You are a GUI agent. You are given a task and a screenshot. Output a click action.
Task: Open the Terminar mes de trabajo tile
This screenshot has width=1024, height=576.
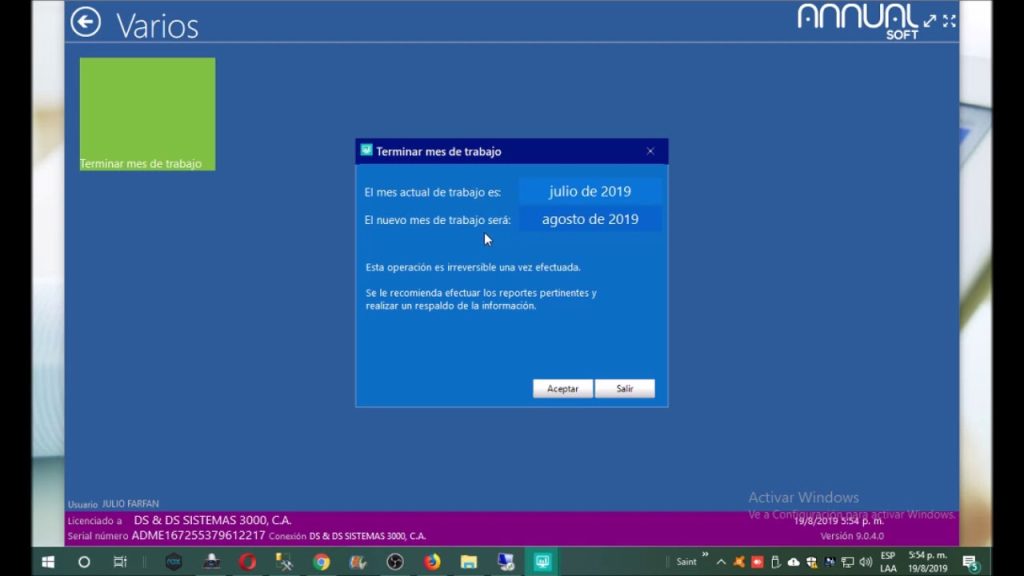[147, 113]
